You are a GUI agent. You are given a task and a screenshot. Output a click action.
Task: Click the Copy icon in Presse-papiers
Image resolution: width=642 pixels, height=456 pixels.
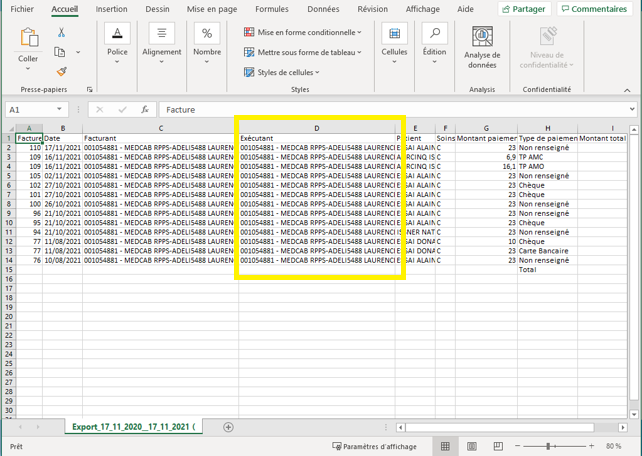click(60, 52)
